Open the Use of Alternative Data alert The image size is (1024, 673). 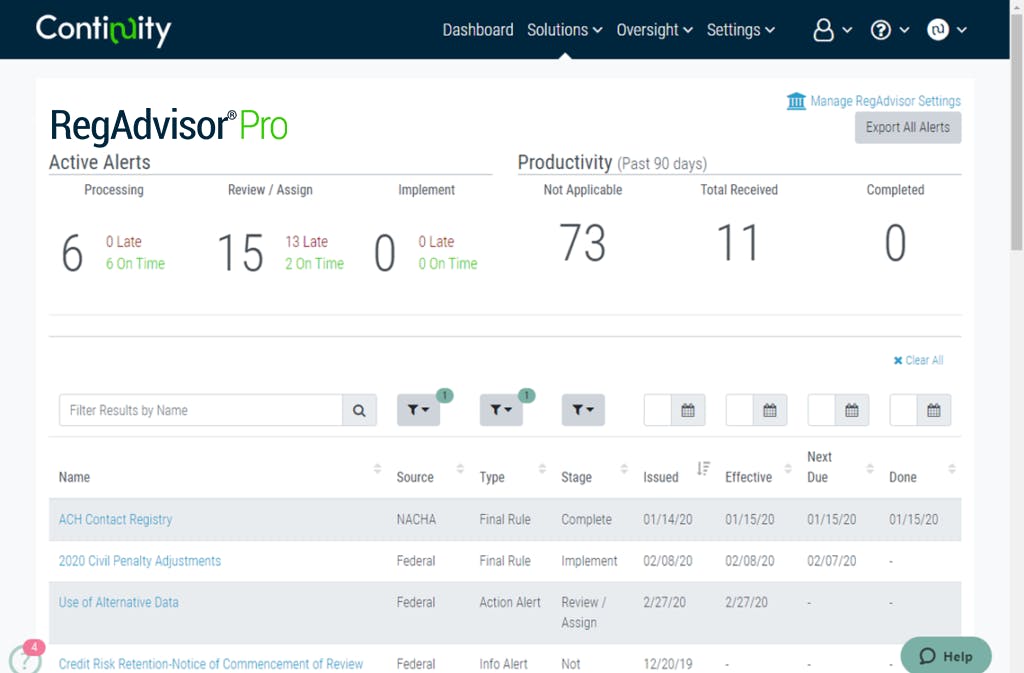coord(118,603)
